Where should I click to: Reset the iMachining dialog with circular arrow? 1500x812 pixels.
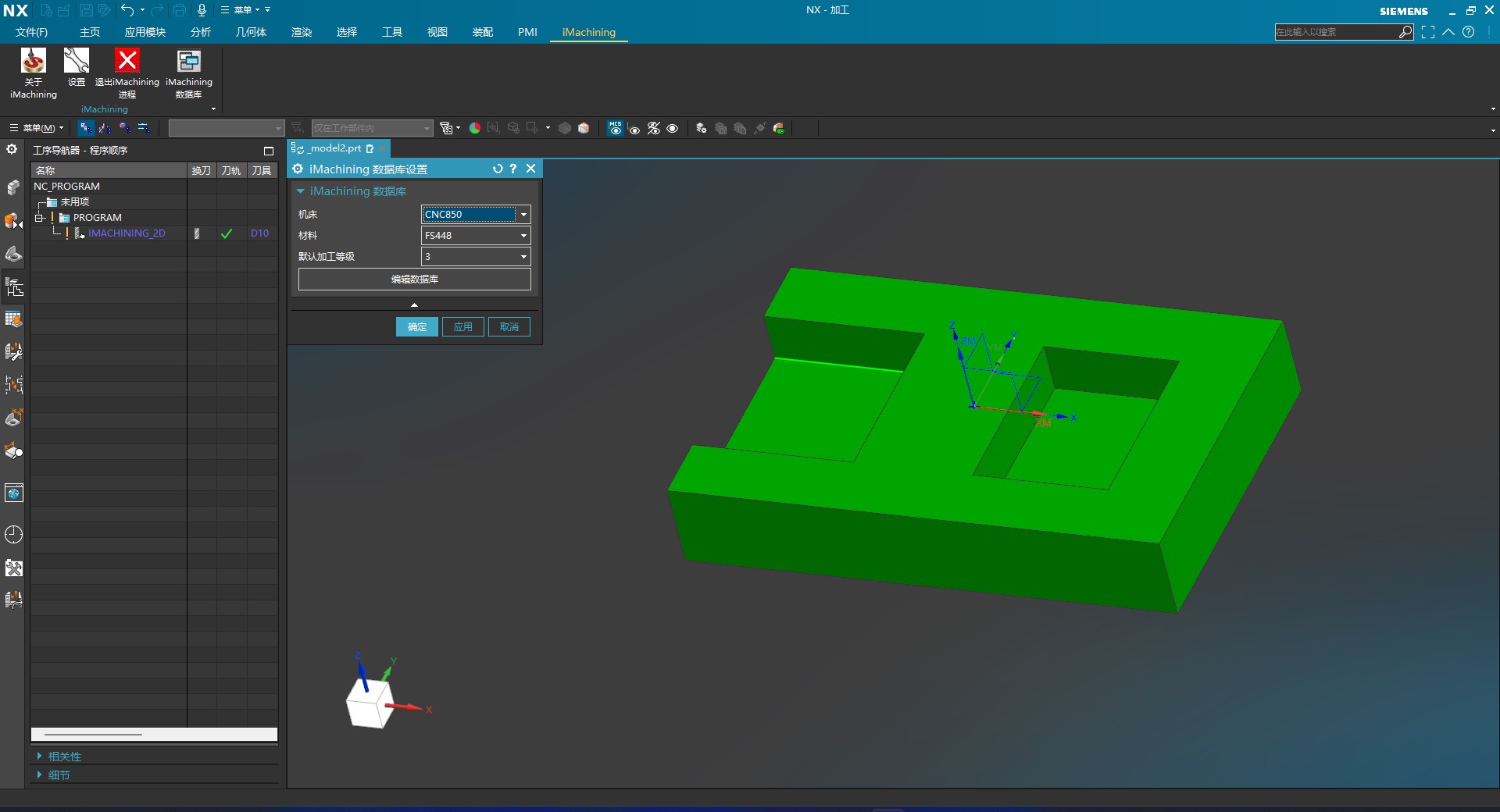coord(498,169)
